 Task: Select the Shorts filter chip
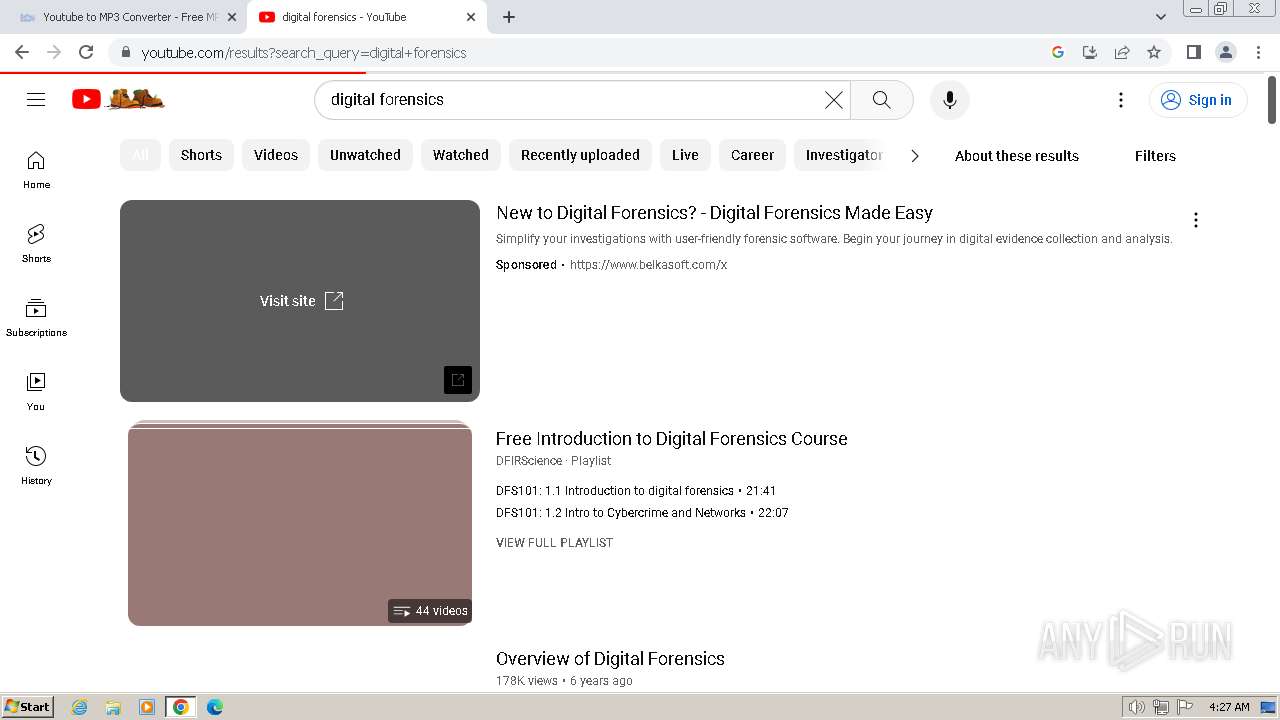pyautogui.click(x=201, y=155)
